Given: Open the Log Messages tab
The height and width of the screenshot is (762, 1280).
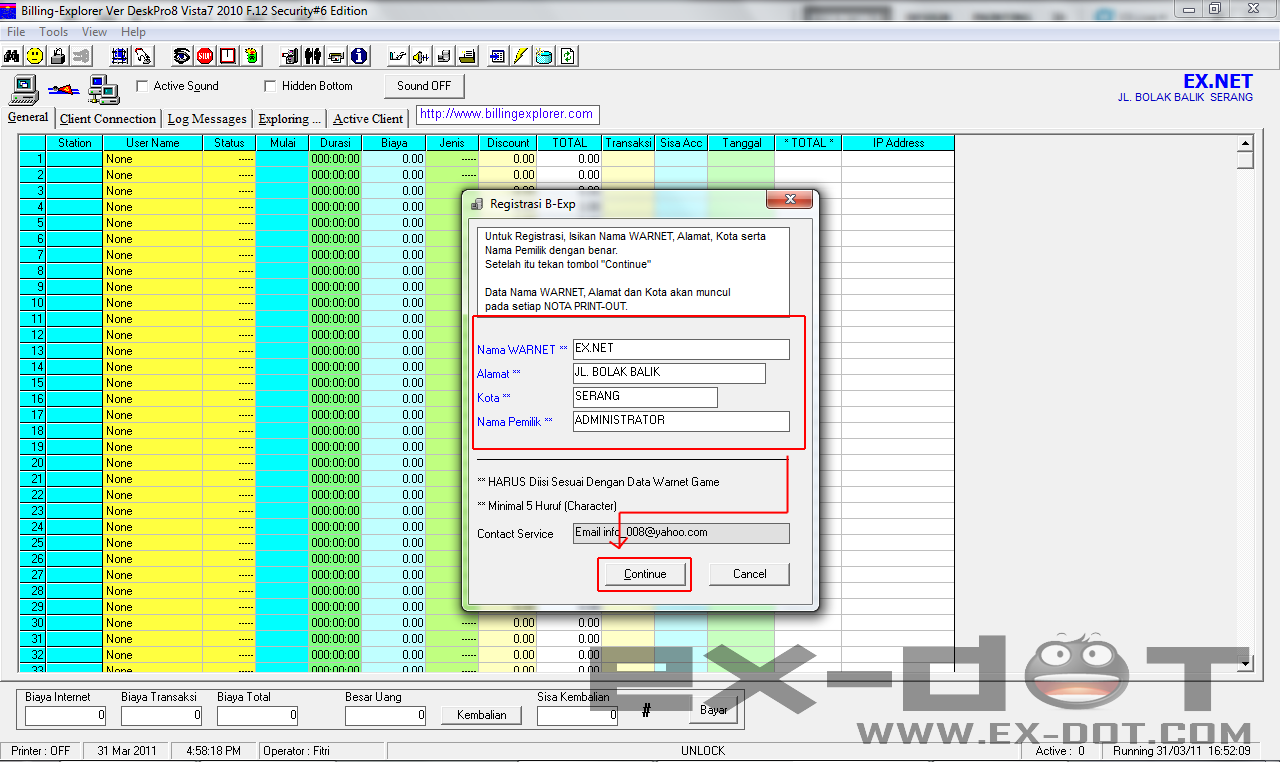Looking at the screenshot, I should [207, 118].
